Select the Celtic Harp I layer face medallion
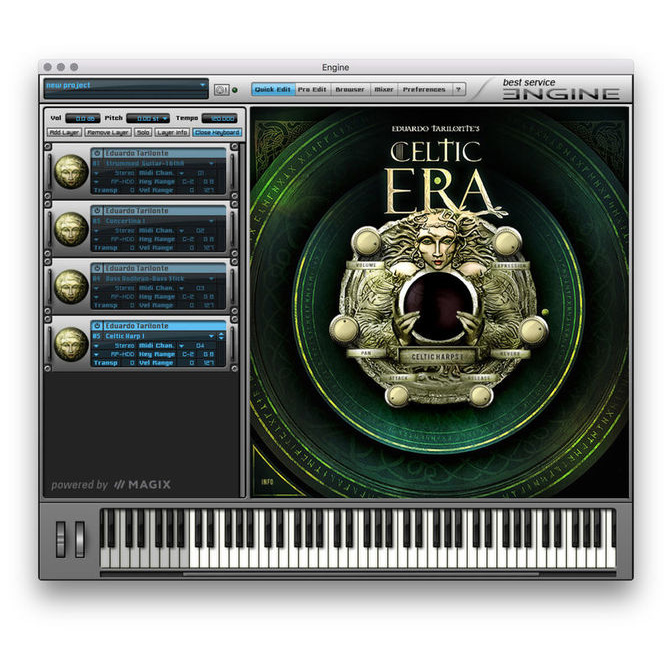 point(71,344)
